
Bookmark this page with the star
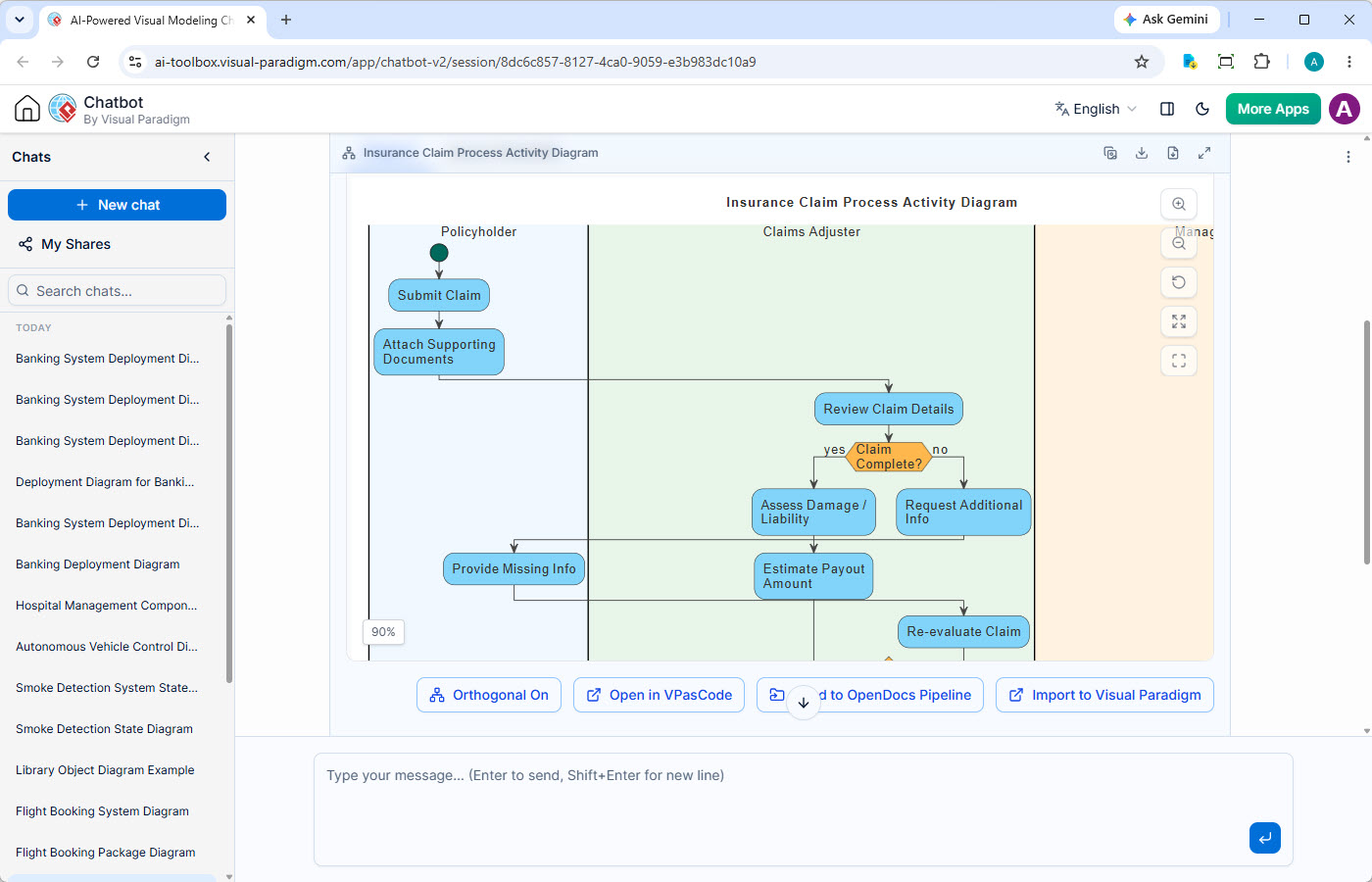click(x=1142, y=62)
